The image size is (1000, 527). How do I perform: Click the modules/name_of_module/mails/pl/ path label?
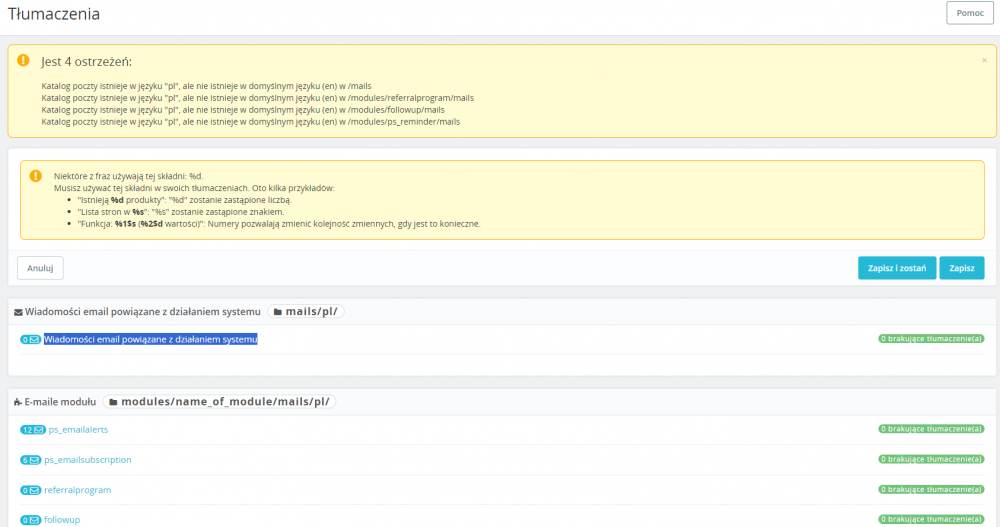pyautogui.click(x=219, y=401)
